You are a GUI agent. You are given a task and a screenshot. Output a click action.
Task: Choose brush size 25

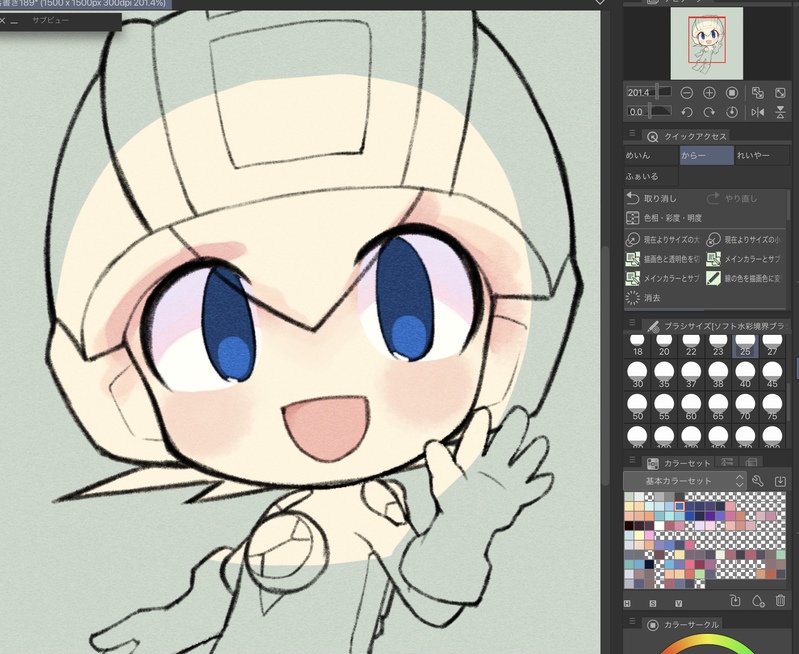click(745, 345)
